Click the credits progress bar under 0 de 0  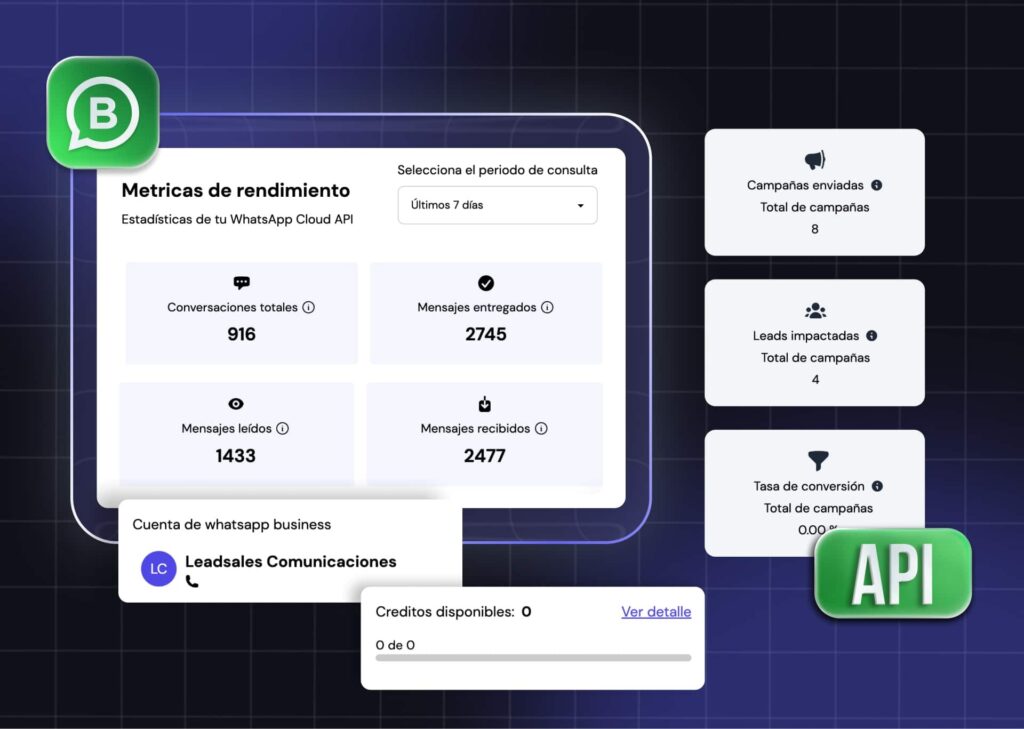pos(532,658)
